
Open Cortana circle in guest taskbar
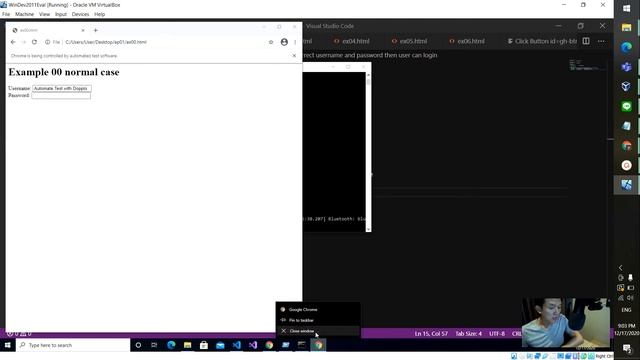coord(138,345)
